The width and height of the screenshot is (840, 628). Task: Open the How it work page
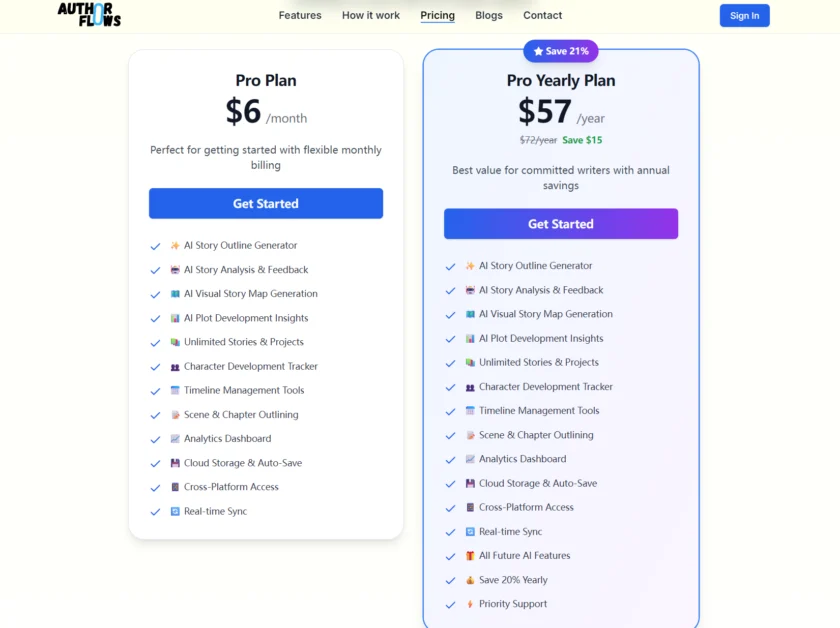370,15
